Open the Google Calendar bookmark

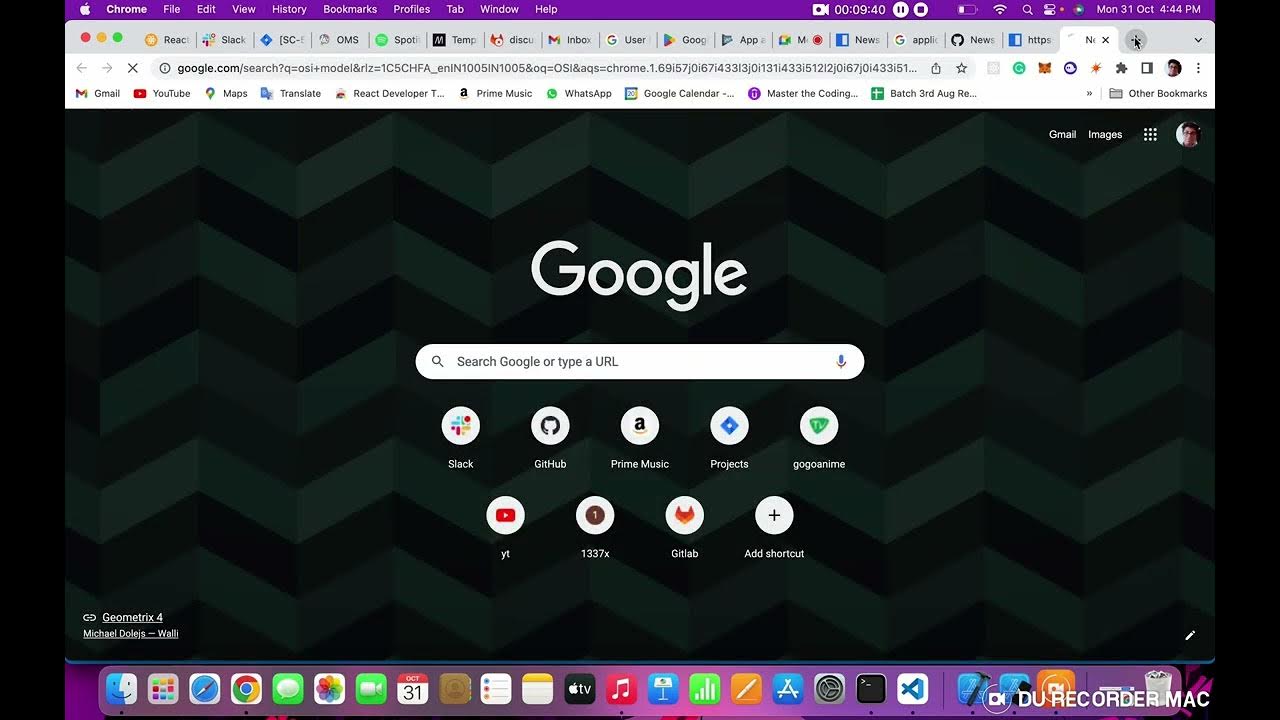pos(680,93)
